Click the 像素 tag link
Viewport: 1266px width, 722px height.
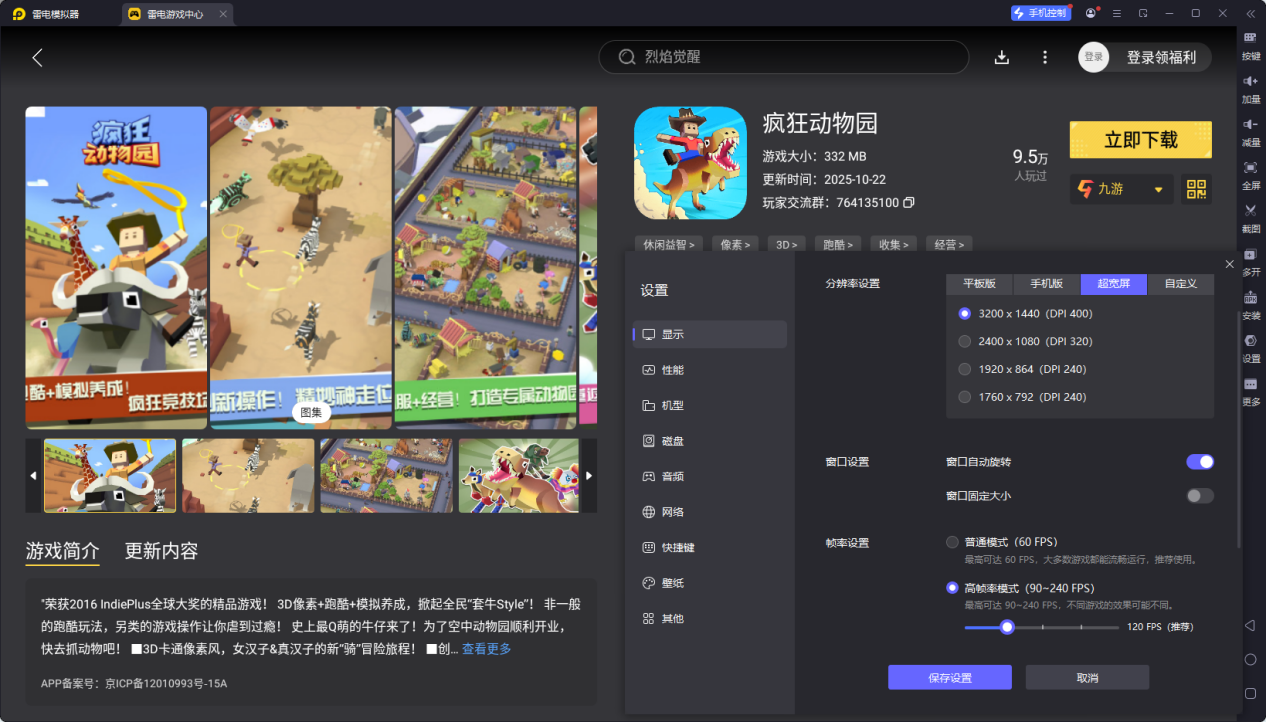(735, 244)
